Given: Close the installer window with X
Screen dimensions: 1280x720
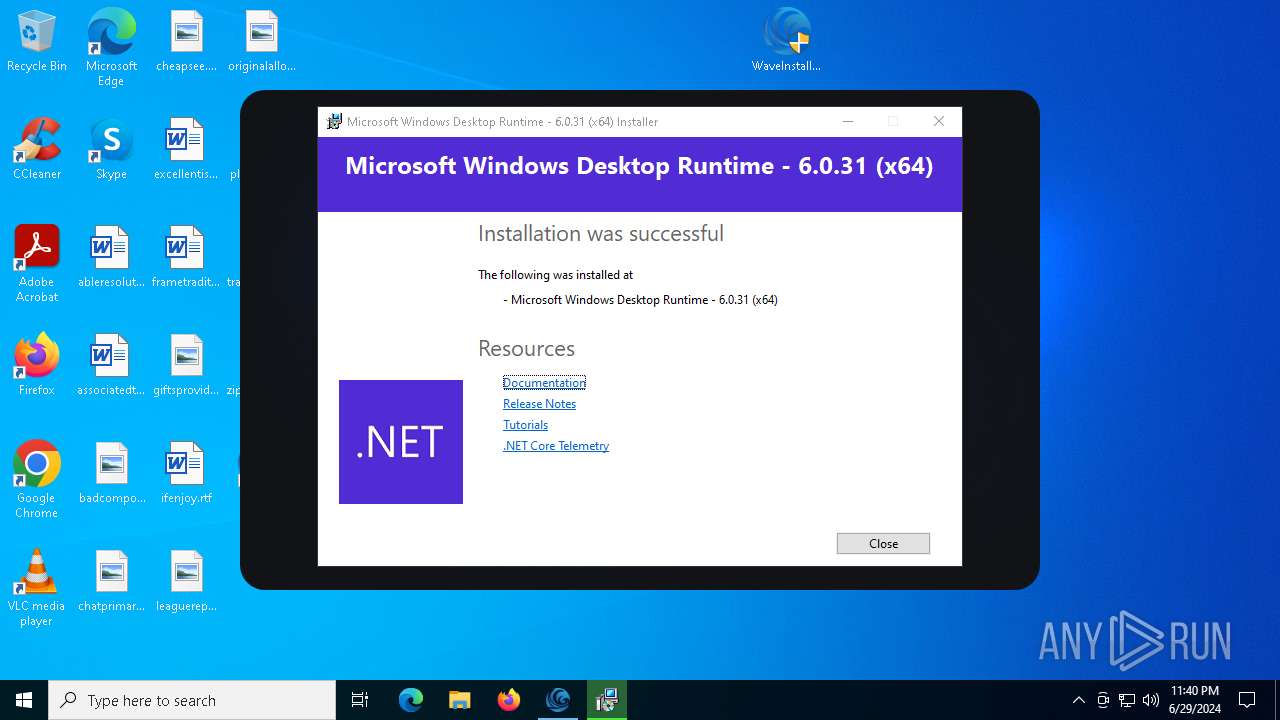Looking at the screenshot, I should (x=938, y=121).
